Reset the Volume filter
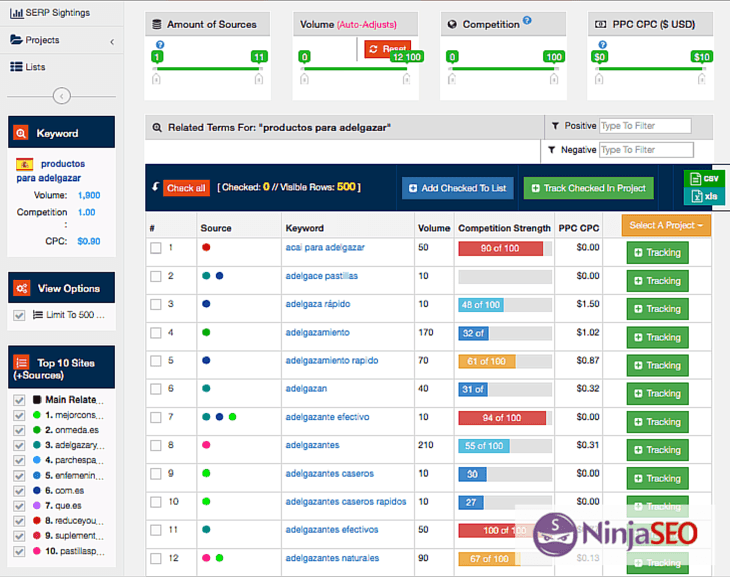This screenshot has width=730, height=577. point(387,48)
